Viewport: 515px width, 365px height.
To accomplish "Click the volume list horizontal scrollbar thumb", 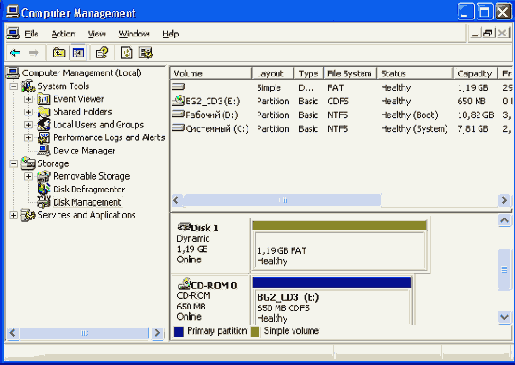I will tap(282, 200).
